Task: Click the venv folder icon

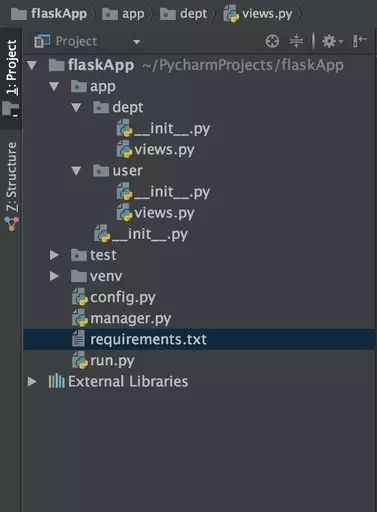Action: click(79, 276)
